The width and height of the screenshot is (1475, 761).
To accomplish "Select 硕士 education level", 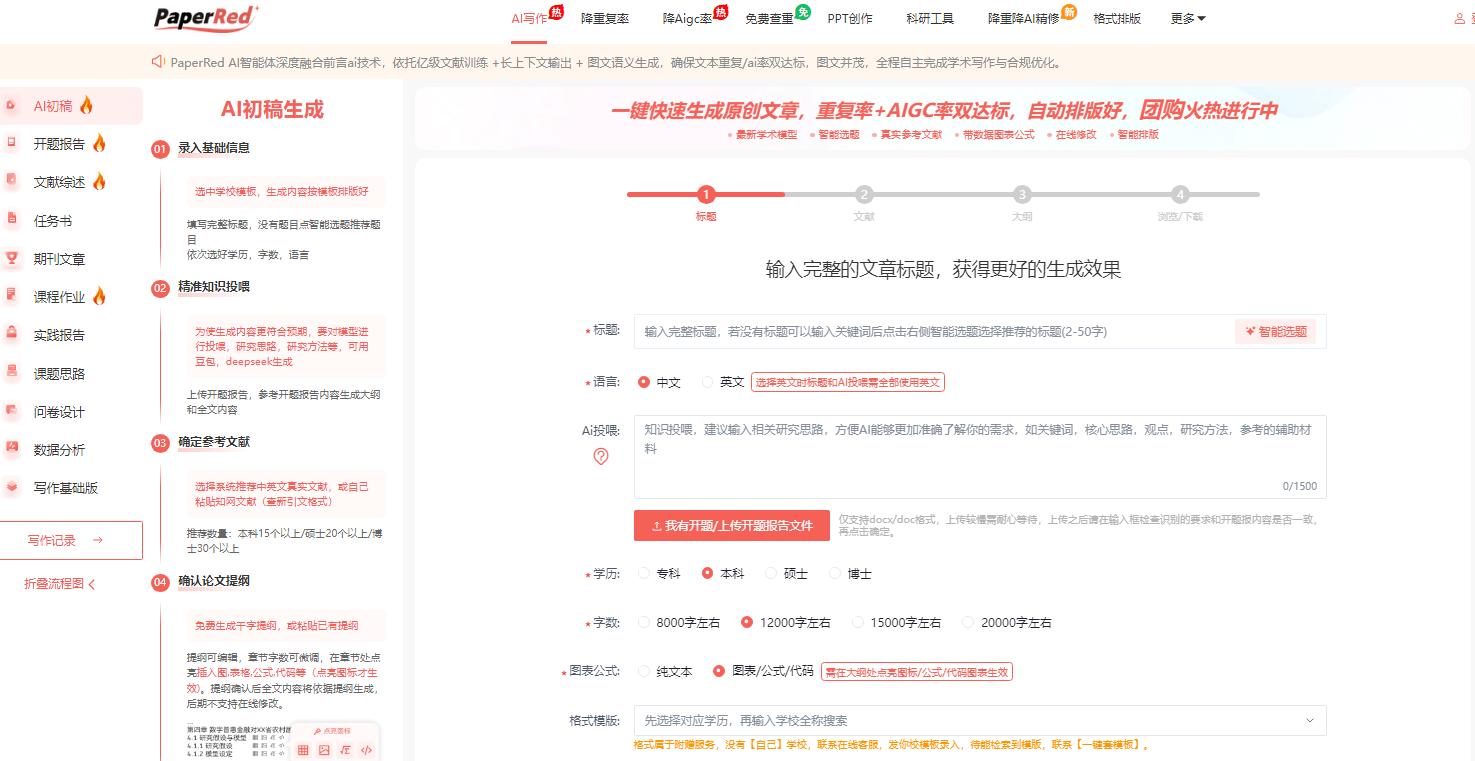I will [771, 573].
